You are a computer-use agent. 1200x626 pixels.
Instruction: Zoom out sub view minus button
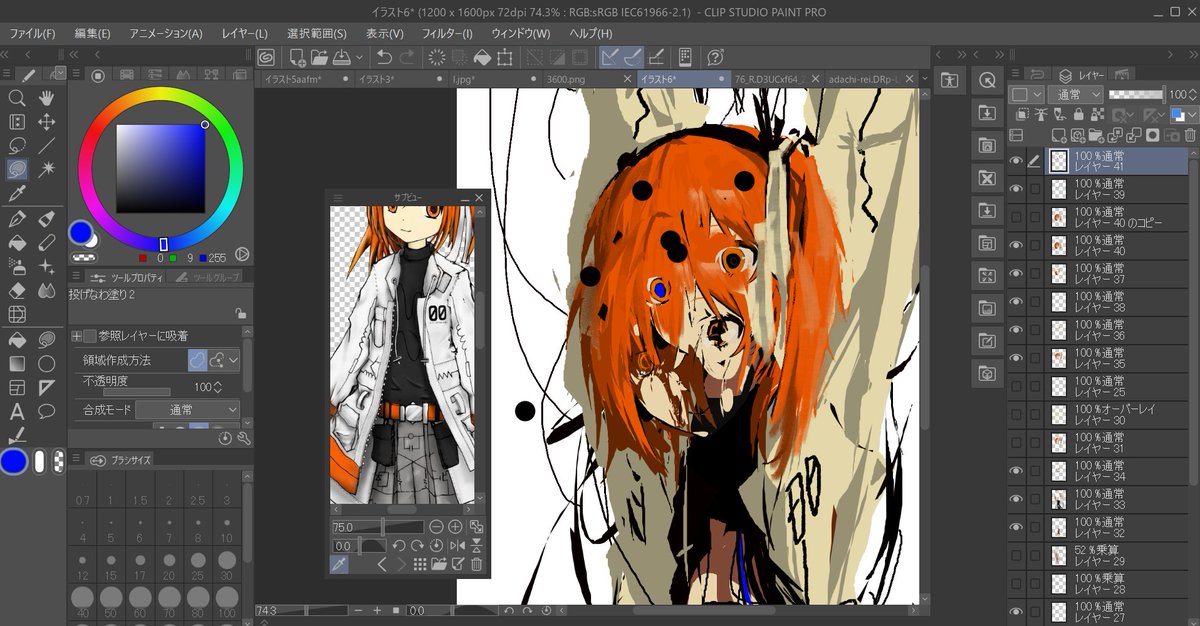[x=436, y=527]
